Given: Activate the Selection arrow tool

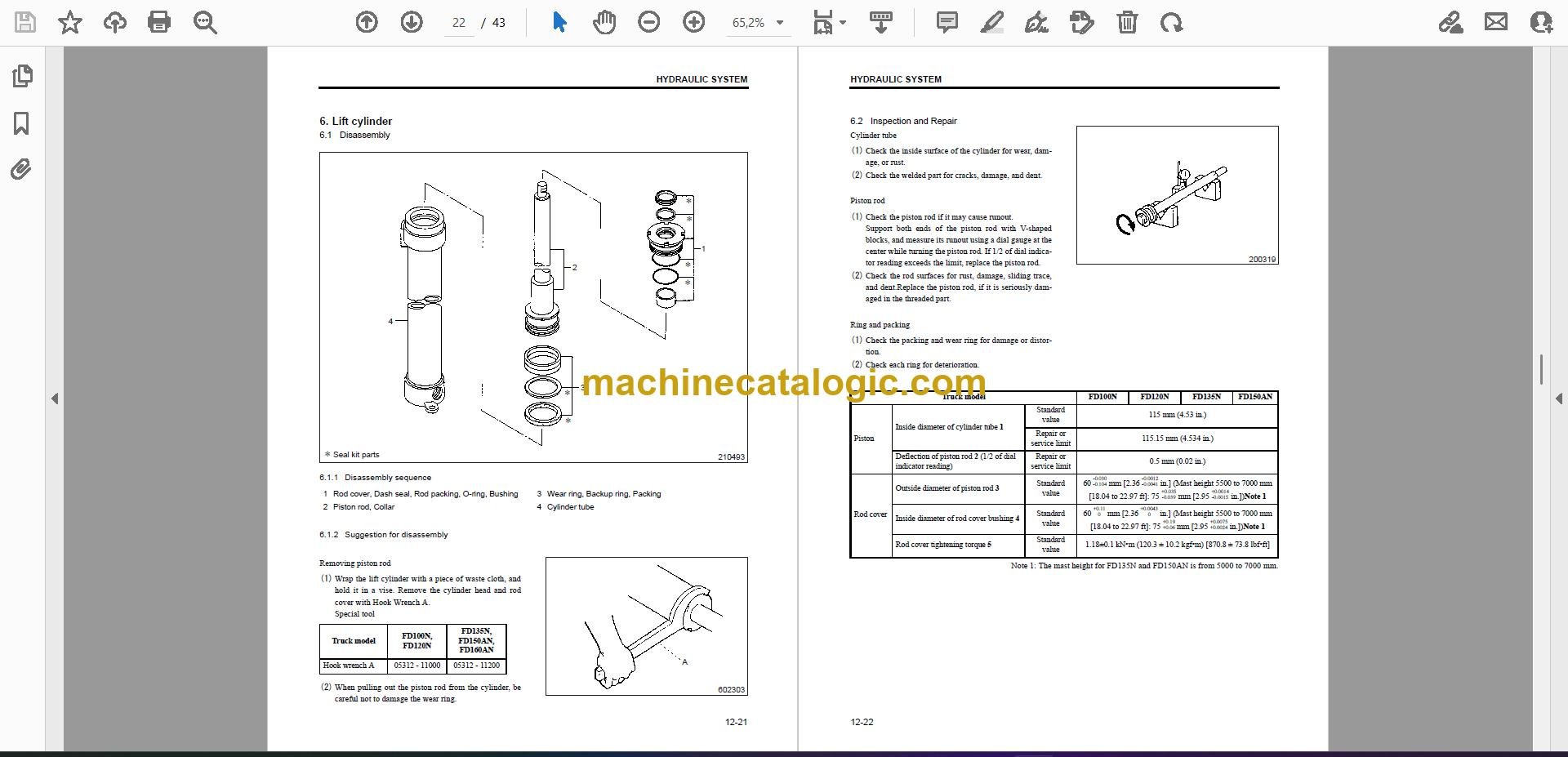Looking at the screenshot, I should pyautogui.click(x=559, y=23).
